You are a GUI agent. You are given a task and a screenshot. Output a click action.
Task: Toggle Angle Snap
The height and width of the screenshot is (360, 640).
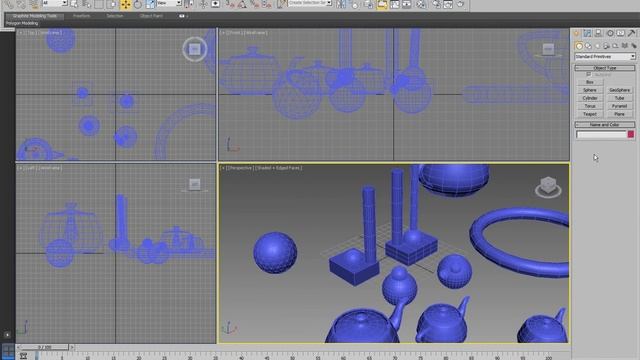click(242, 4)
